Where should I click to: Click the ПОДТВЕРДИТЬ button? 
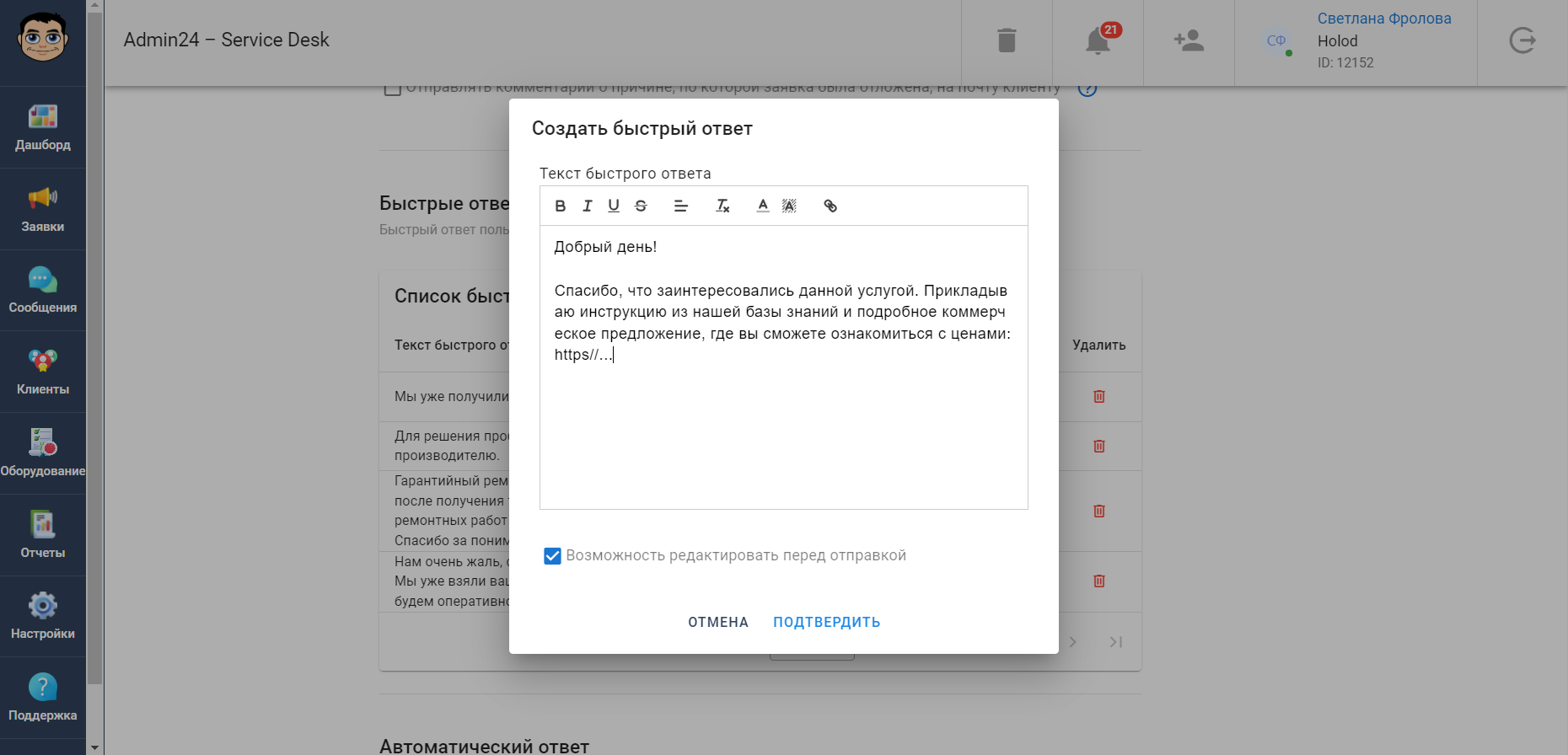(827, 622)
